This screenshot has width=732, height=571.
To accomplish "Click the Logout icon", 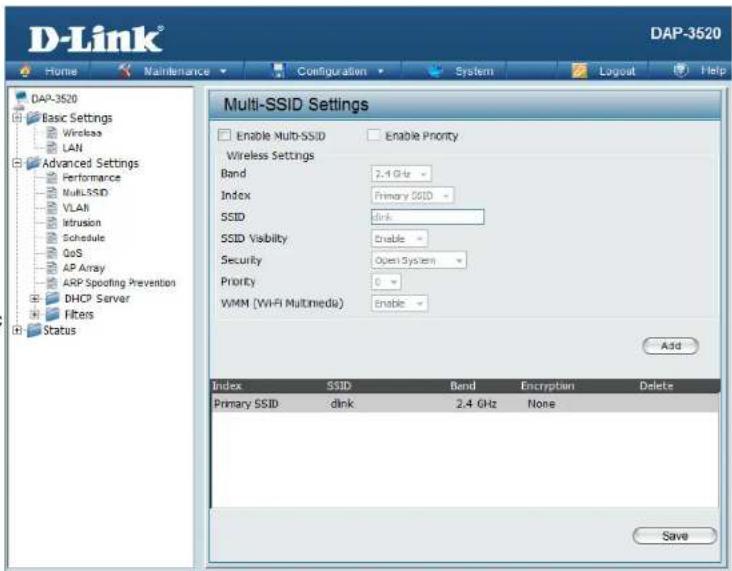I will pos(579,70).
